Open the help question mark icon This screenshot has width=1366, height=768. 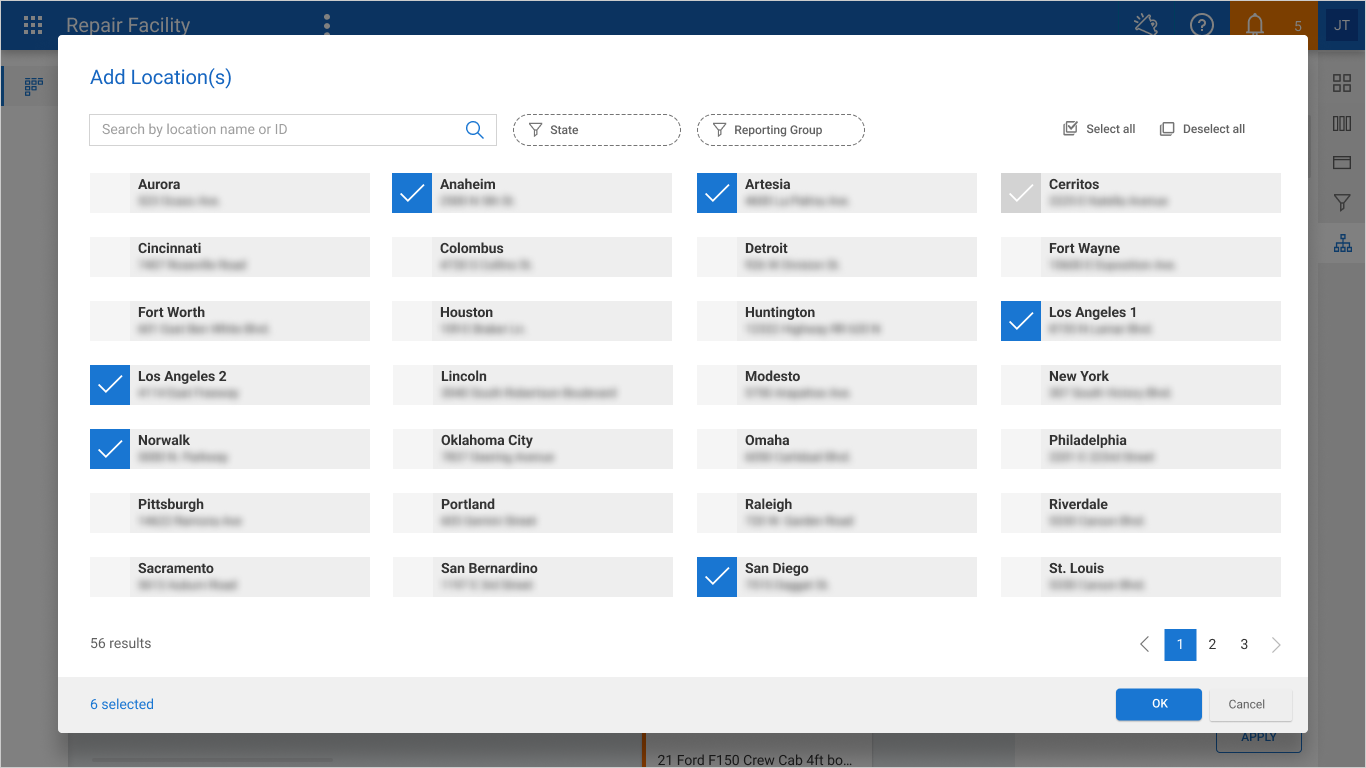pyautogui.click(x=1201, y=25)
